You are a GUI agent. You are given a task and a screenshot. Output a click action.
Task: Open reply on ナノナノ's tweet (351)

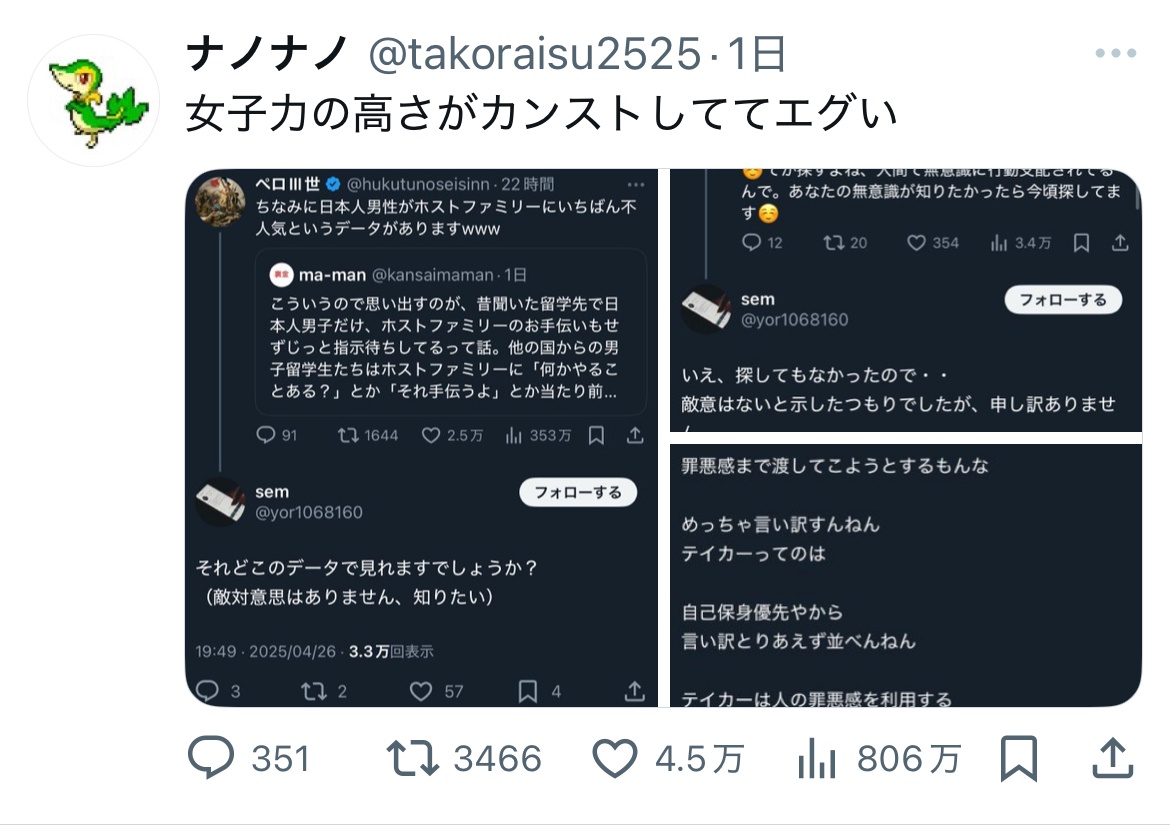[248, 758]
